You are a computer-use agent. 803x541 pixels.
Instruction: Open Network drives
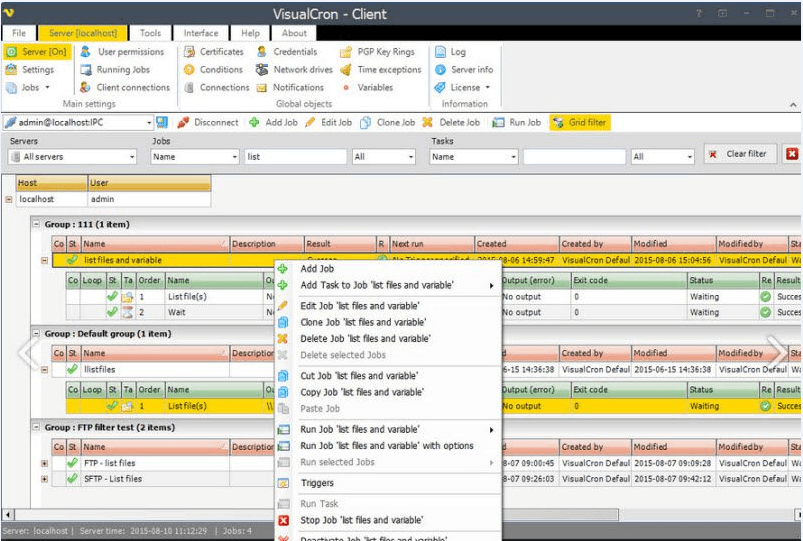point(294,69)
